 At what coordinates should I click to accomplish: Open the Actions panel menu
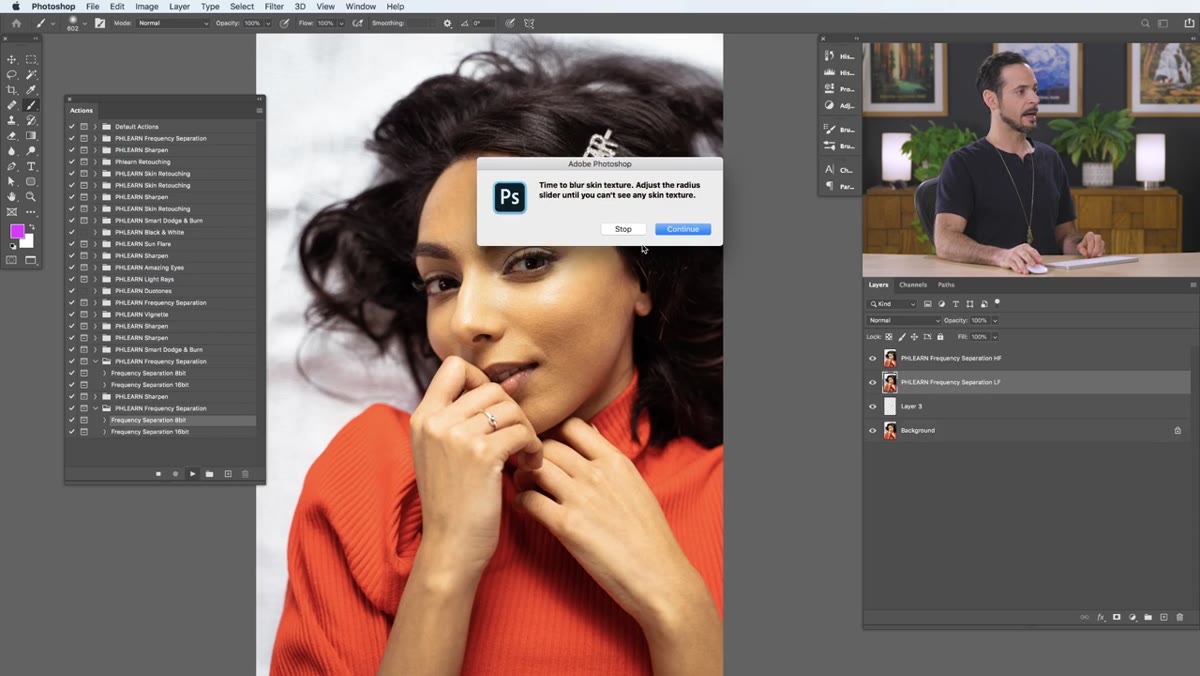pos(259,110)
